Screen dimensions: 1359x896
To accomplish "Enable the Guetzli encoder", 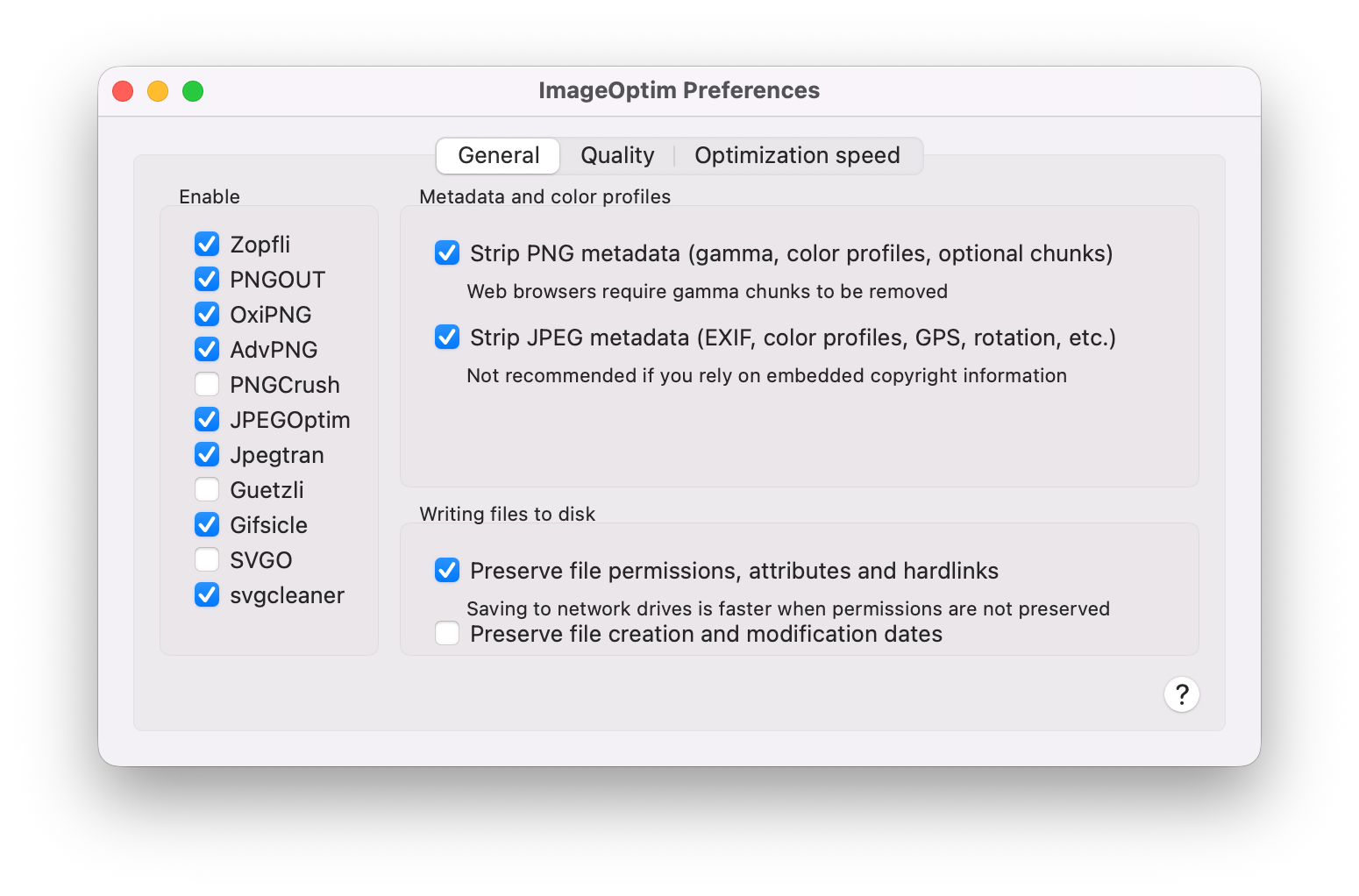I will click(207, 489).
